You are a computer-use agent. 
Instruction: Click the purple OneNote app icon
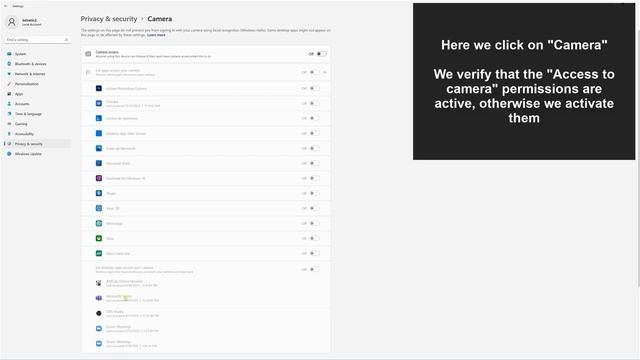pos(99,178)
